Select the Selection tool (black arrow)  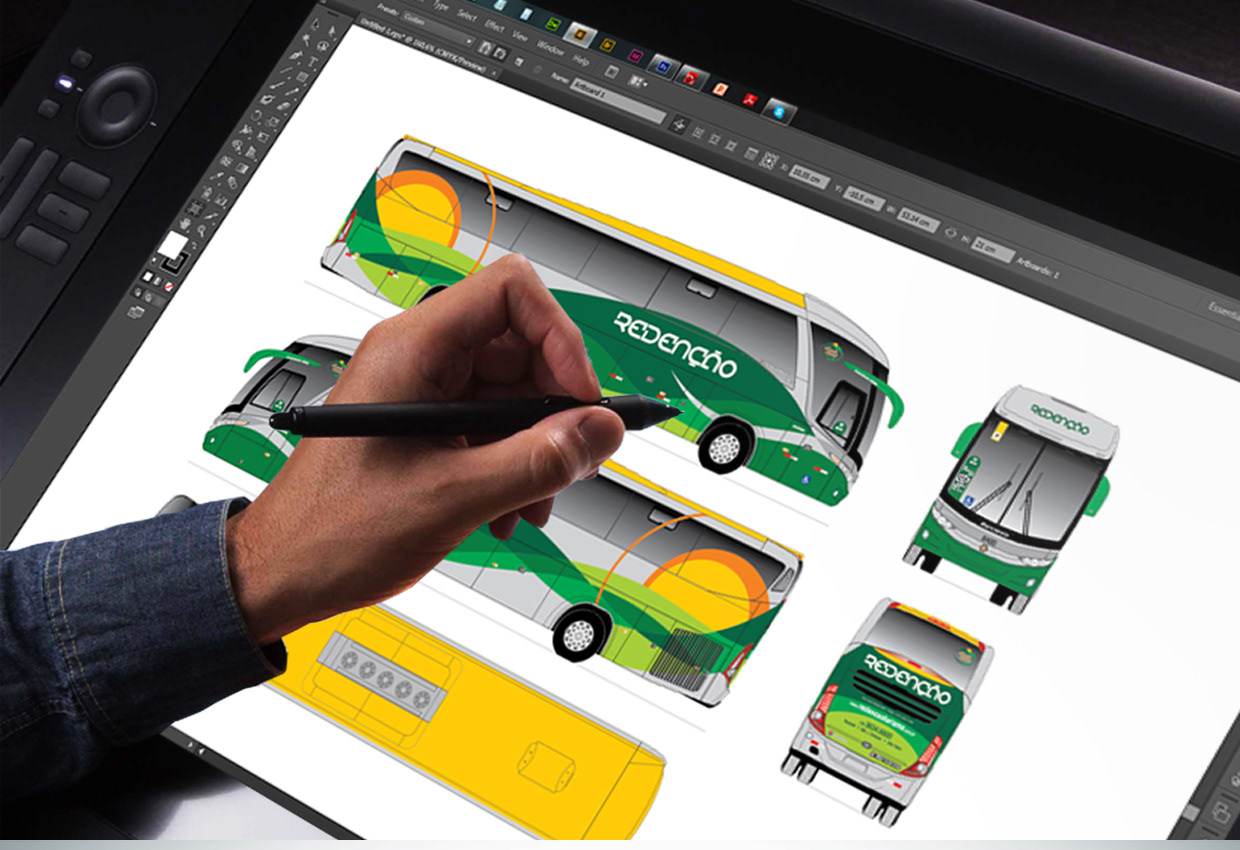click(315, 24)
